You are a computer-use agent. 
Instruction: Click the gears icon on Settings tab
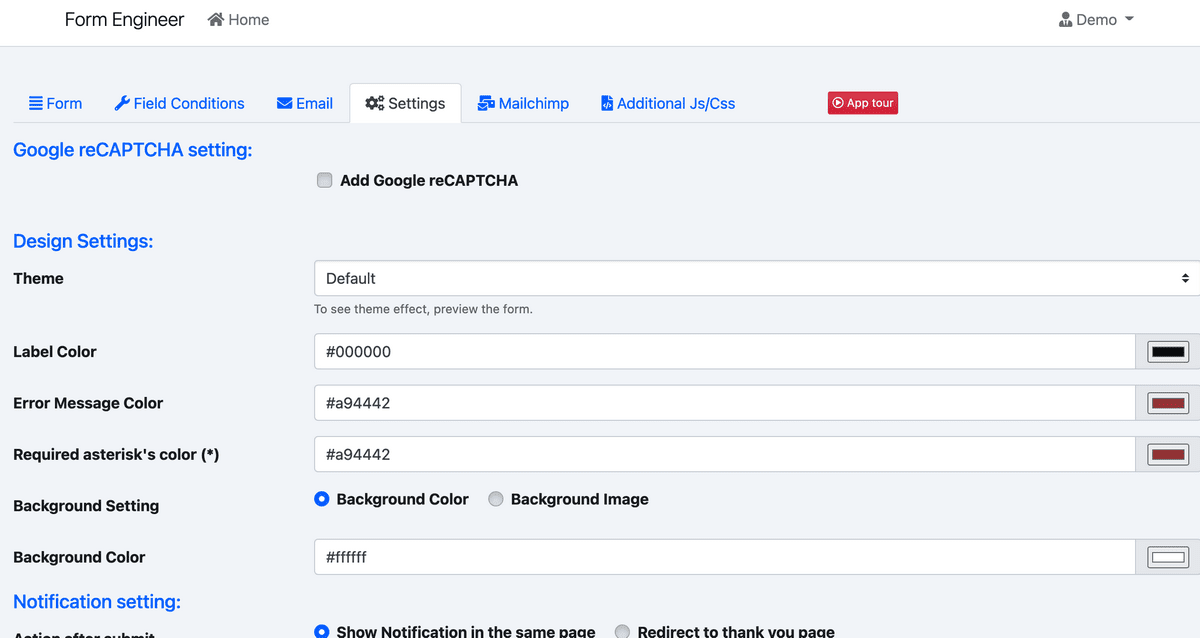click(x=375, y=103)
